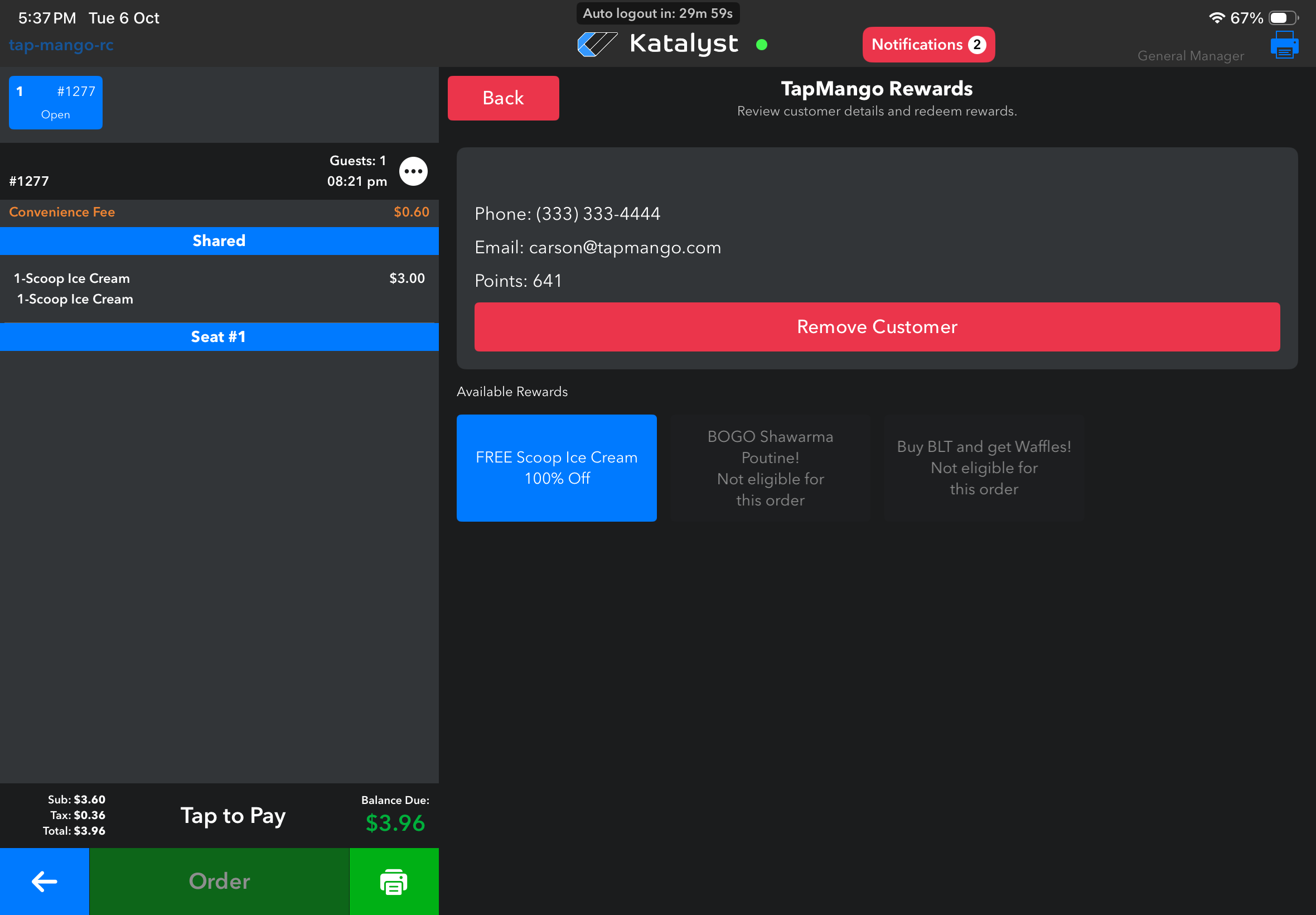This screenshot has height=915, width=1316.
Task: Select the Seat #1 header
Action: tap(220, 337)
